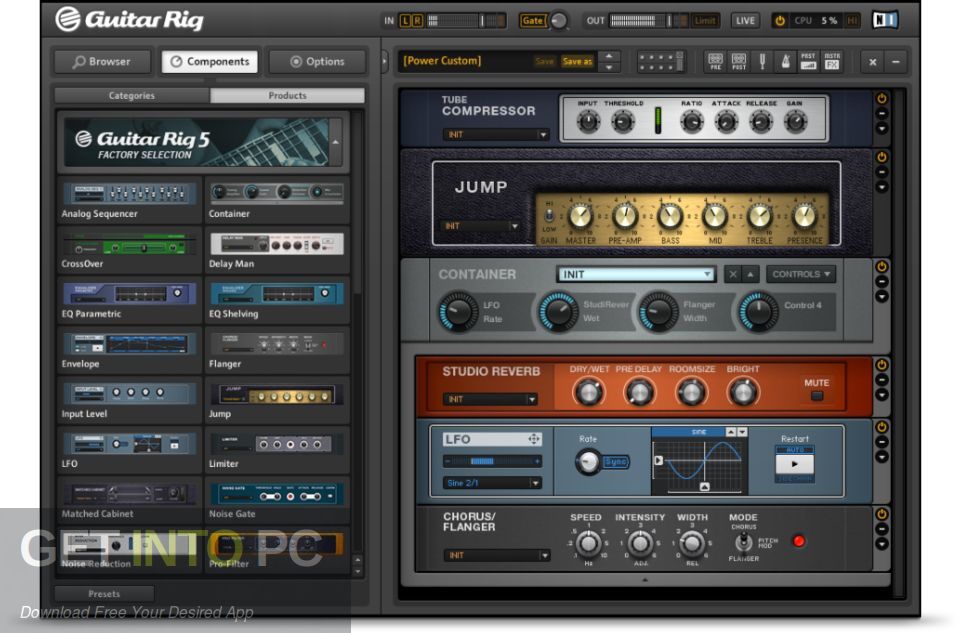
Task: Switch to the Components tab
Action: pyautogui.click(x=209, y=61)
